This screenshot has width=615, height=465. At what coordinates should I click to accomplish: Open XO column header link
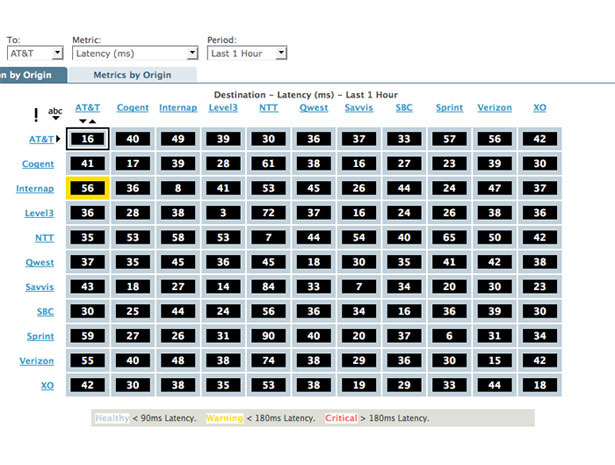click(540, 108)
